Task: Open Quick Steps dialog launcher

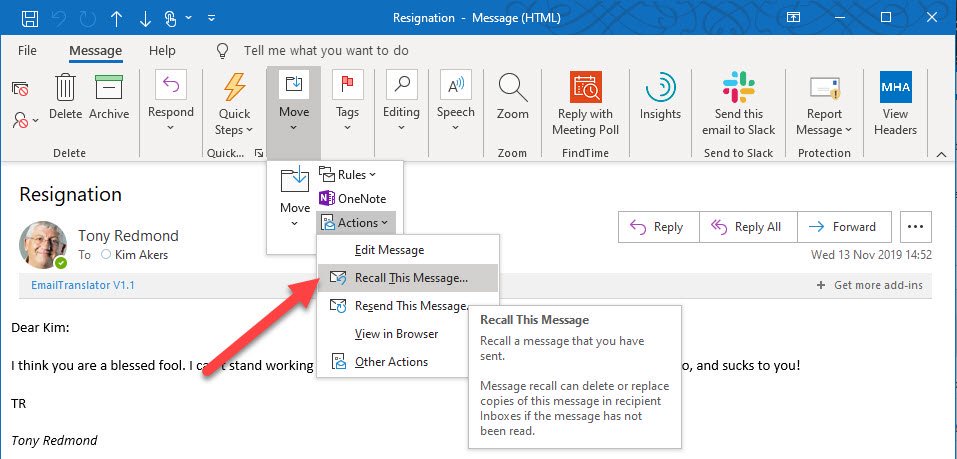Action: tap(259, 153)
